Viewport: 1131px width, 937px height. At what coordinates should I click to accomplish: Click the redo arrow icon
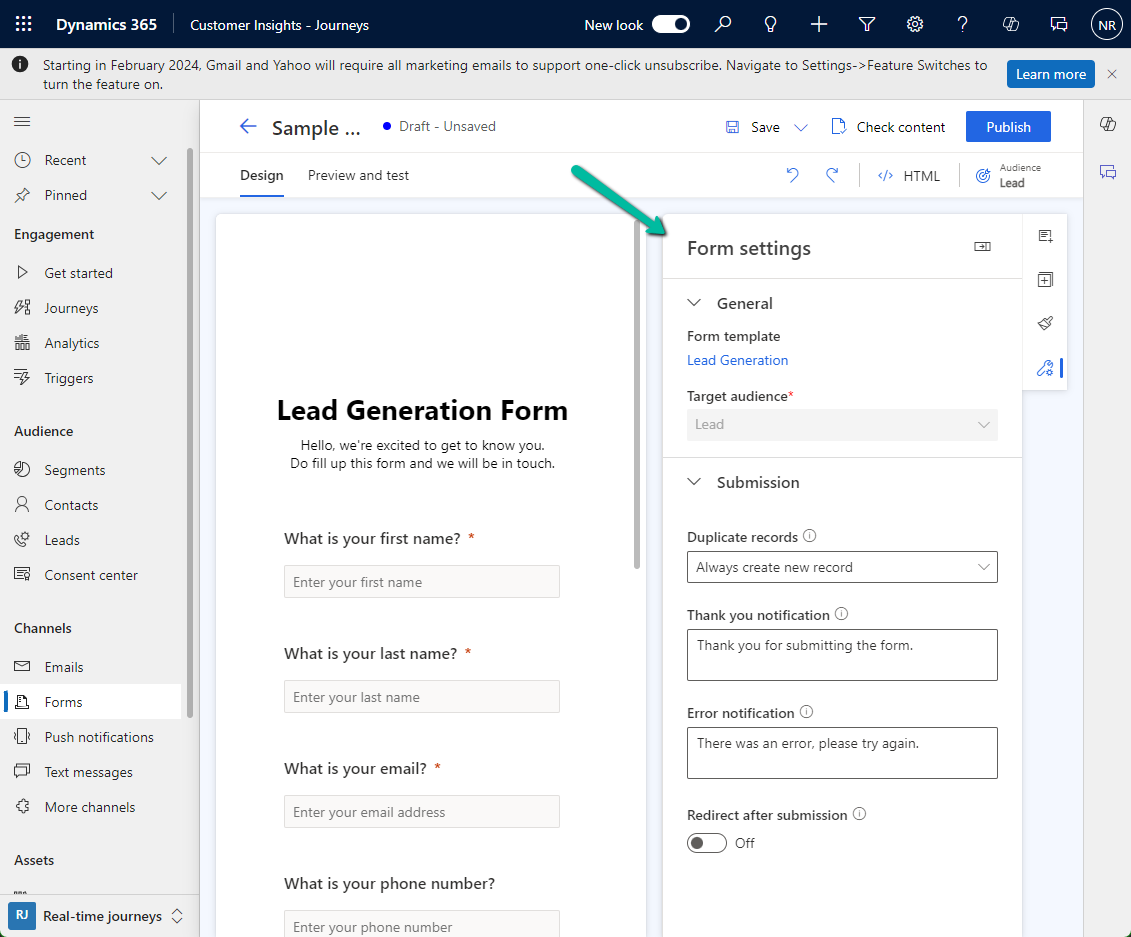click(832, 175)
